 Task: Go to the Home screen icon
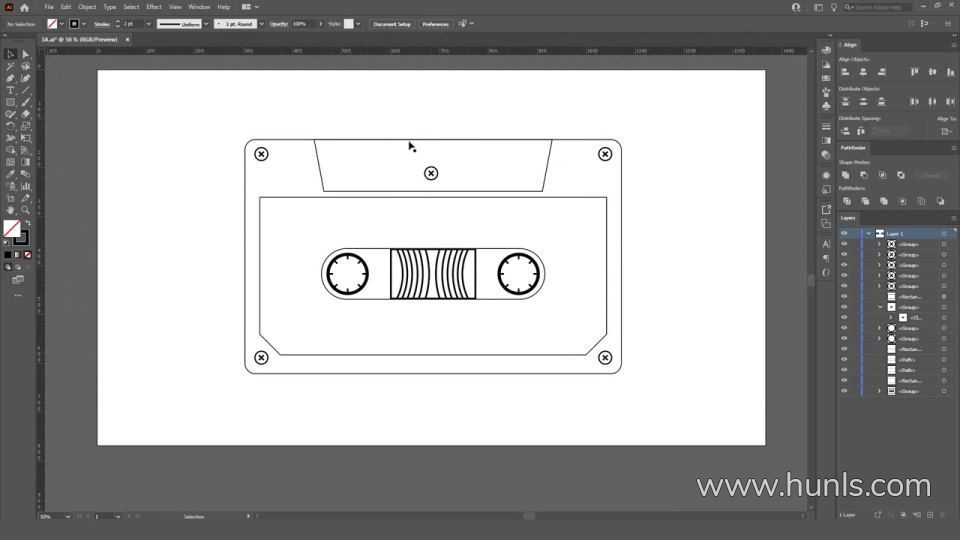[x=24, y=7]
